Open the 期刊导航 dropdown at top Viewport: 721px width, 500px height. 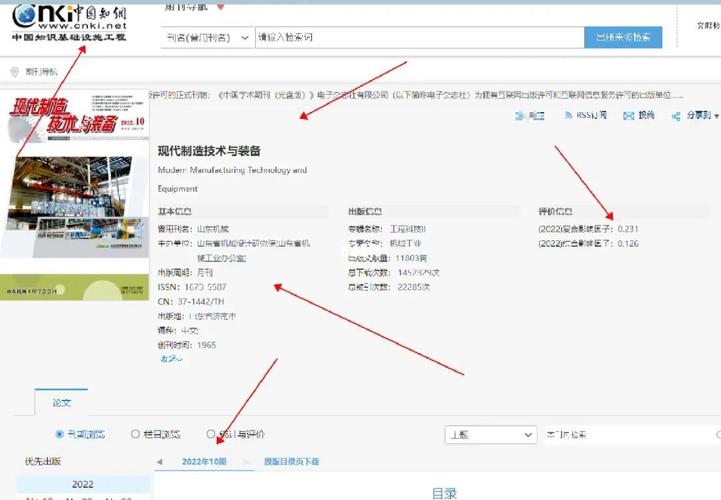(x=195, y=7)
